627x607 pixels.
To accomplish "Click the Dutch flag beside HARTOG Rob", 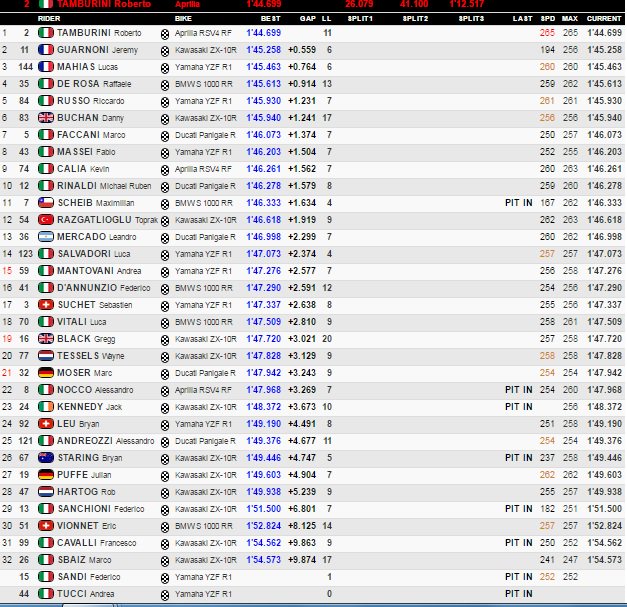I will click(46, 491).
